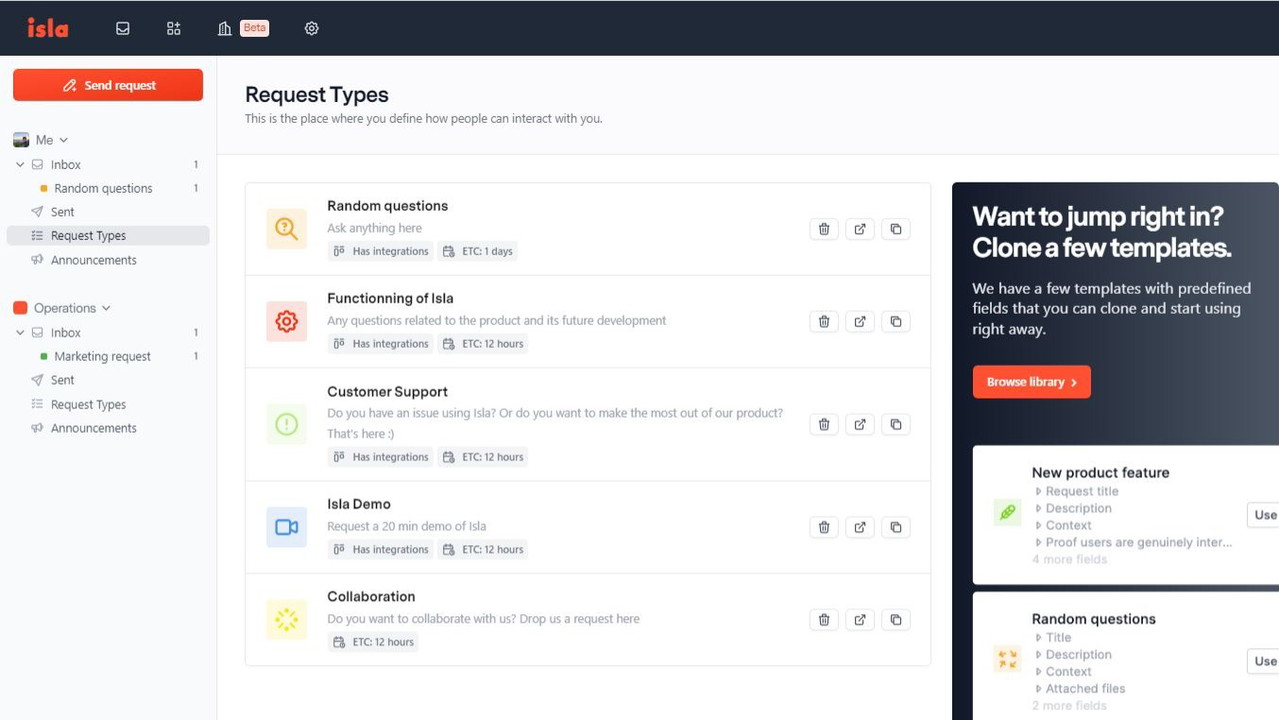This screenshot has width=1279, height=720.
Task: Open external link for Collaboration request
Action: coord(860,620)
